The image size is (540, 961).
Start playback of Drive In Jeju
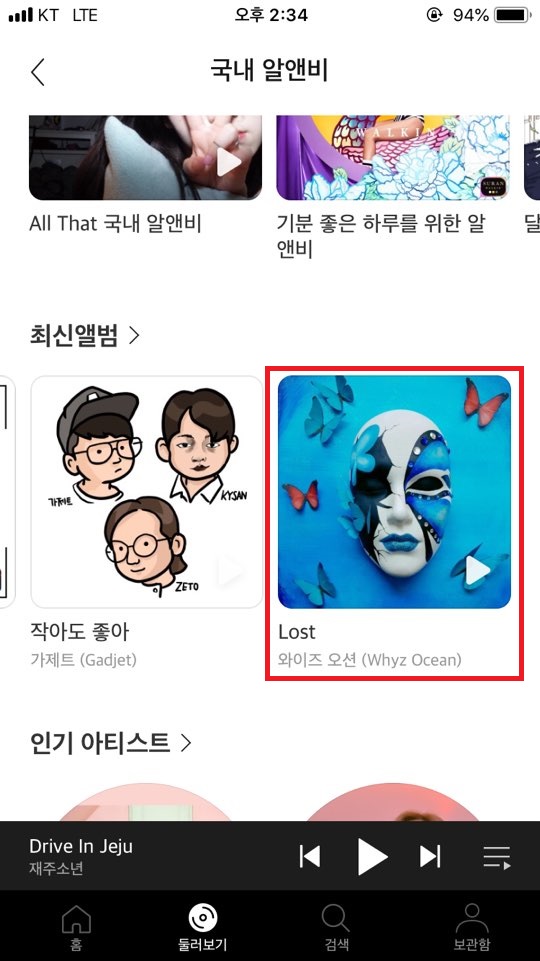click(x=372, y=856)
